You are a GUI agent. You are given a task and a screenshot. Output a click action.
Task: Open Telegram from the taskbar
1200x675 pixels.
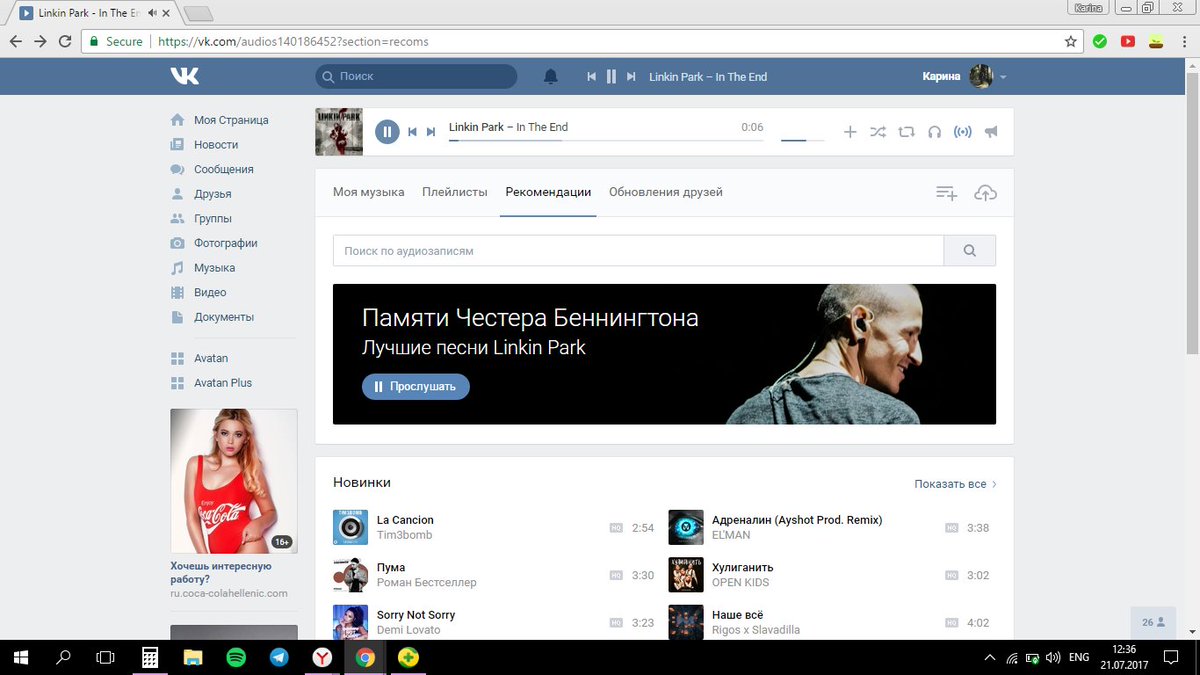tap(279, 657)
